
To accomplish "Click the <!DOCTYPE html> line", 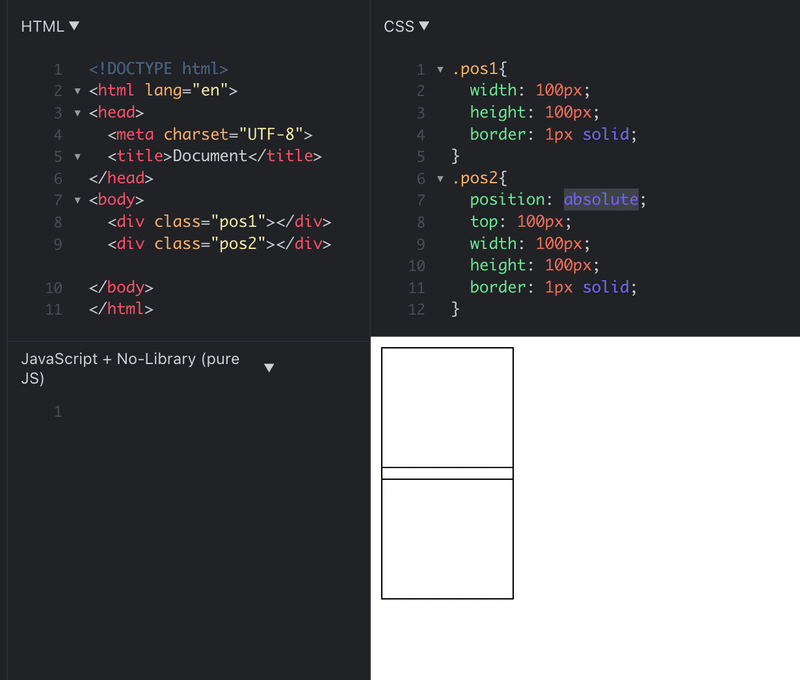I will [x=158, y=69].
